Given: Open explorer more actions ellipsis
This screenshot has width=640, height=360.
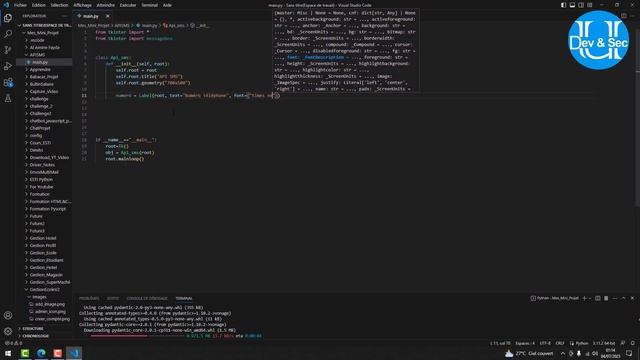Looking at the screenshot, I should [64, 16].
